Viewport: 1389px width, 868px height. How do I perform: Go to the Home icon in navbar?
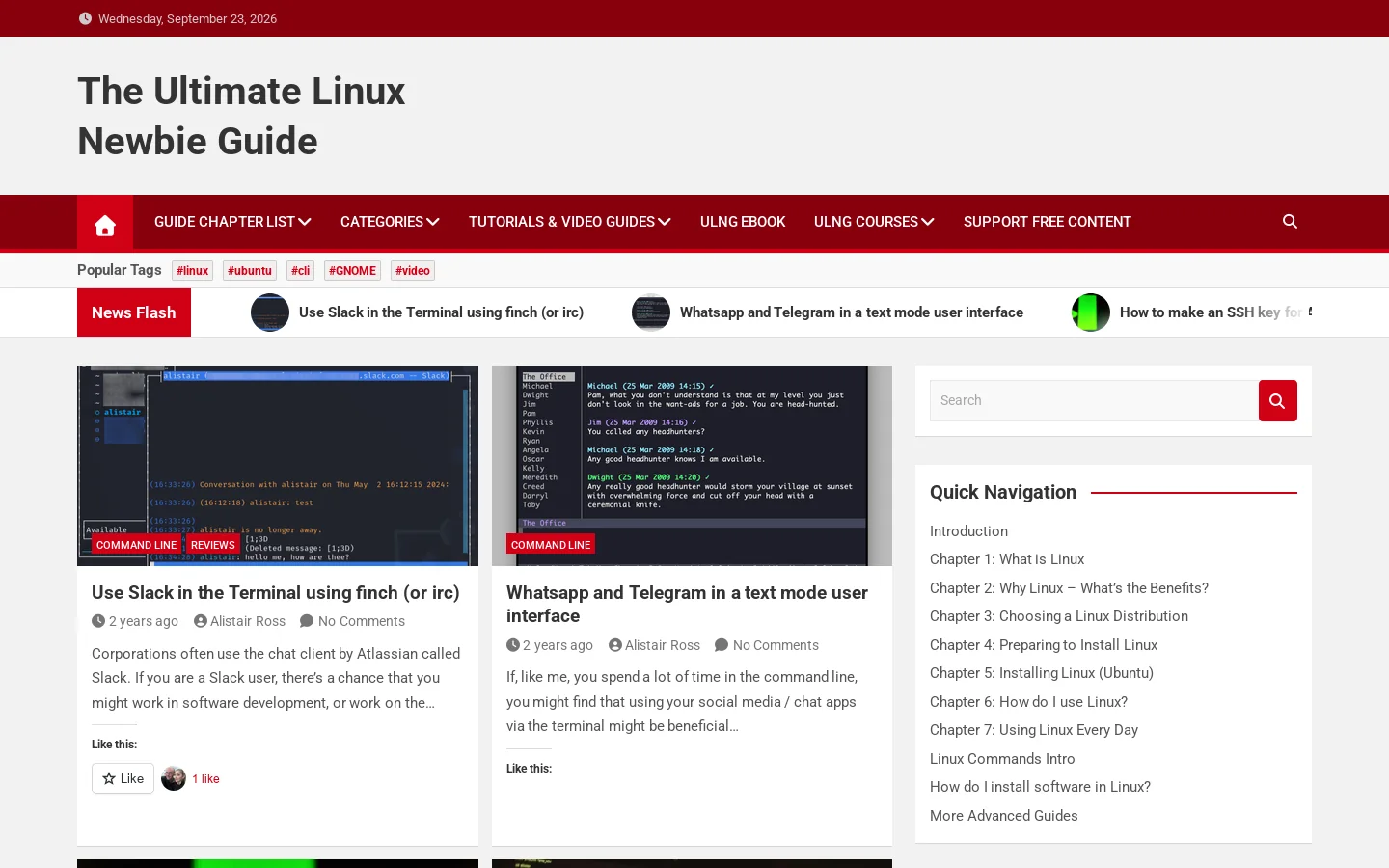[x=105, y=223]
